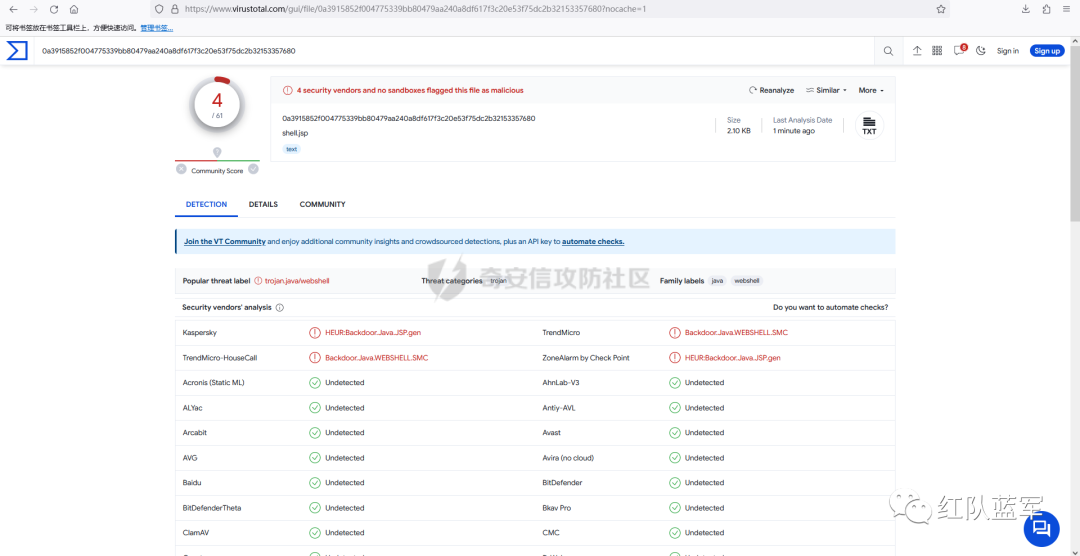Click info icon beside Security vendors' analysis

280,308
